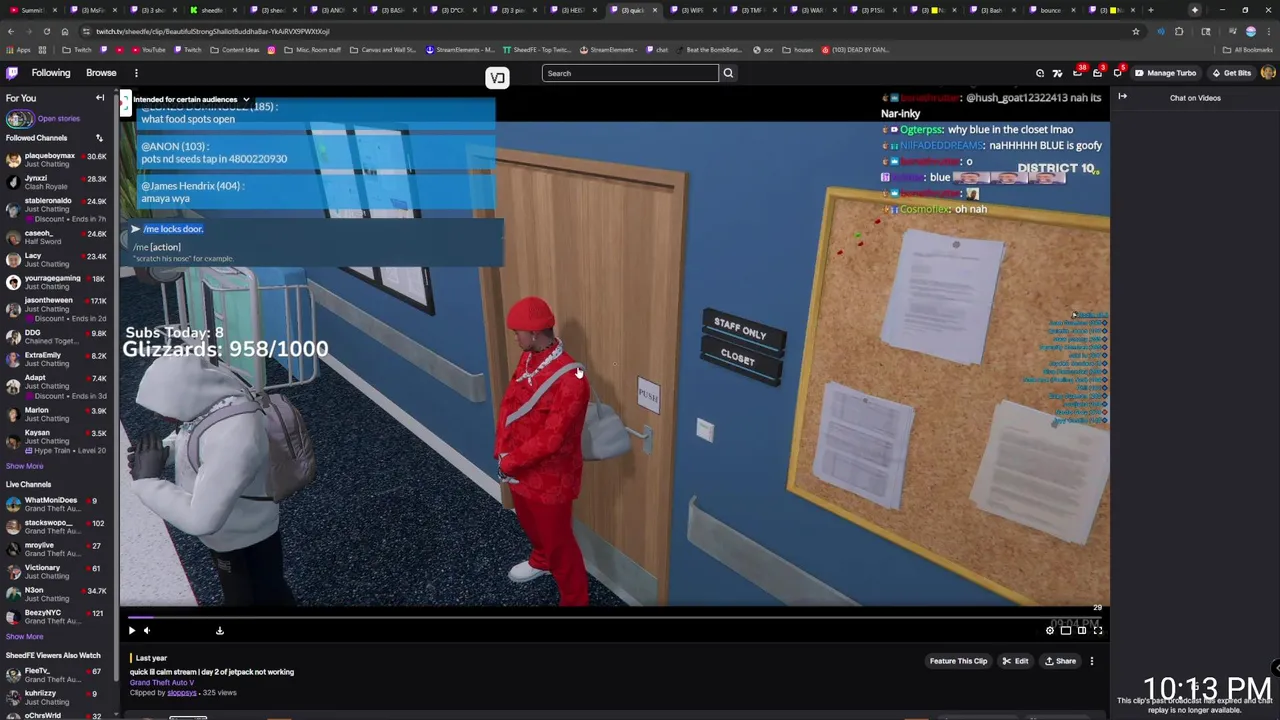Open WhatMoonDoes live channel
This screenshot has width=1280, height=720.
[x=57, y=504]
